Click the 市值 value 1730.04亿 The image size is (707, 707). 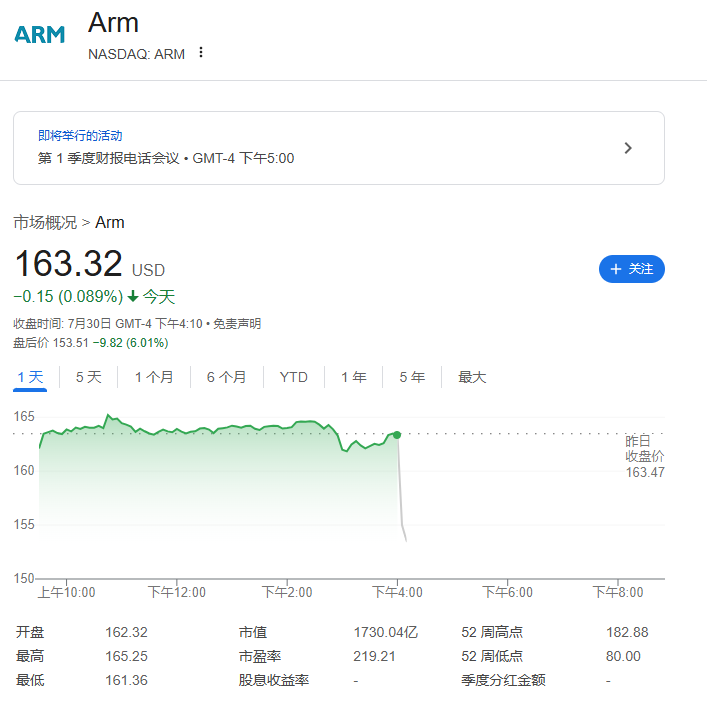click(x=386, y=632)
